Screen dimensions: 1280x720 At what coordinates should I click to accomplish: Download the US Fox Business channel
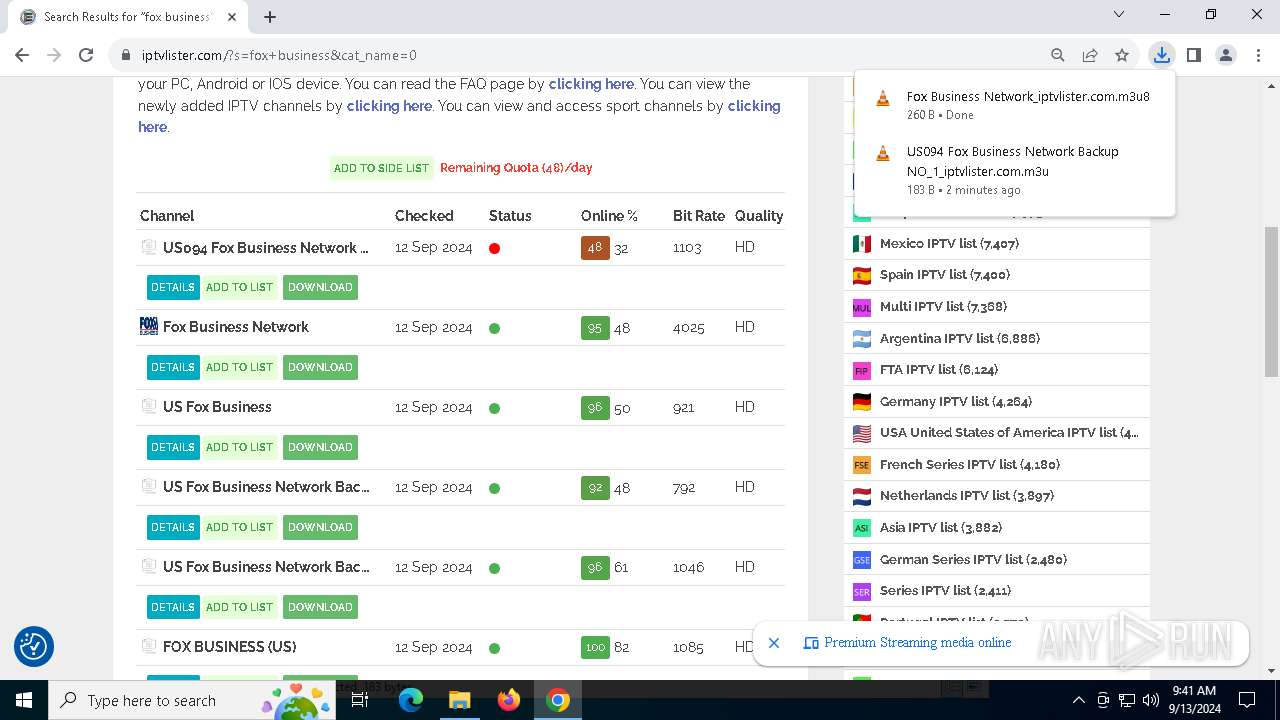coord(320,447)
